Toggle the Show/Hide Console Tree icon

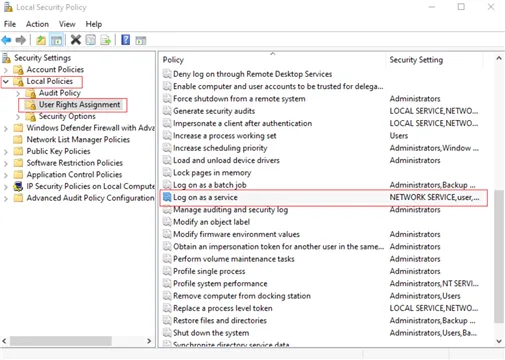point(56,40)
